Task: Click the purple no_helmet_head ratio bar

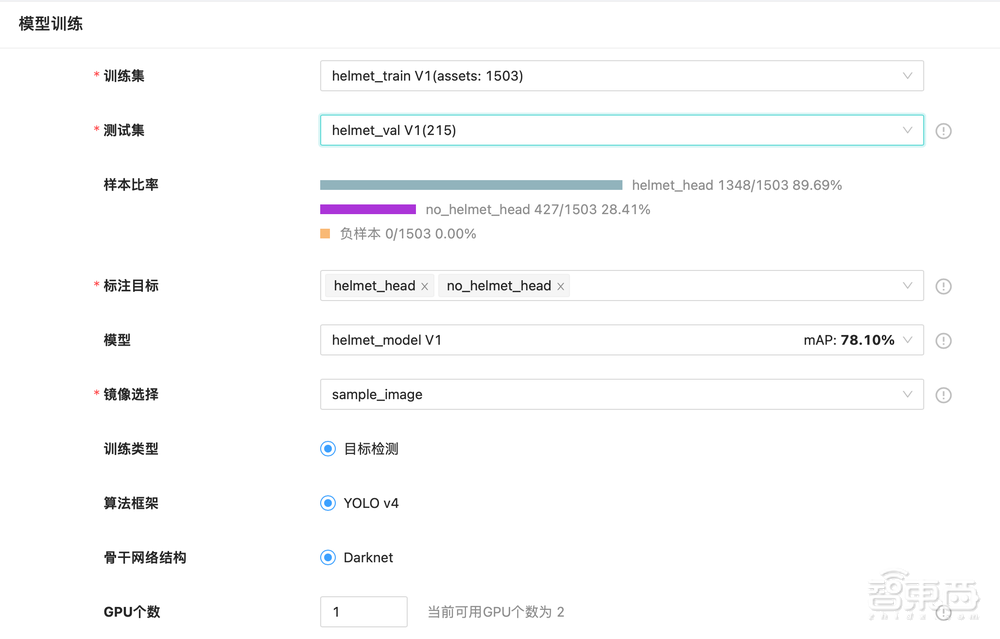Action: pyautogui.click(x=367, y=209)
